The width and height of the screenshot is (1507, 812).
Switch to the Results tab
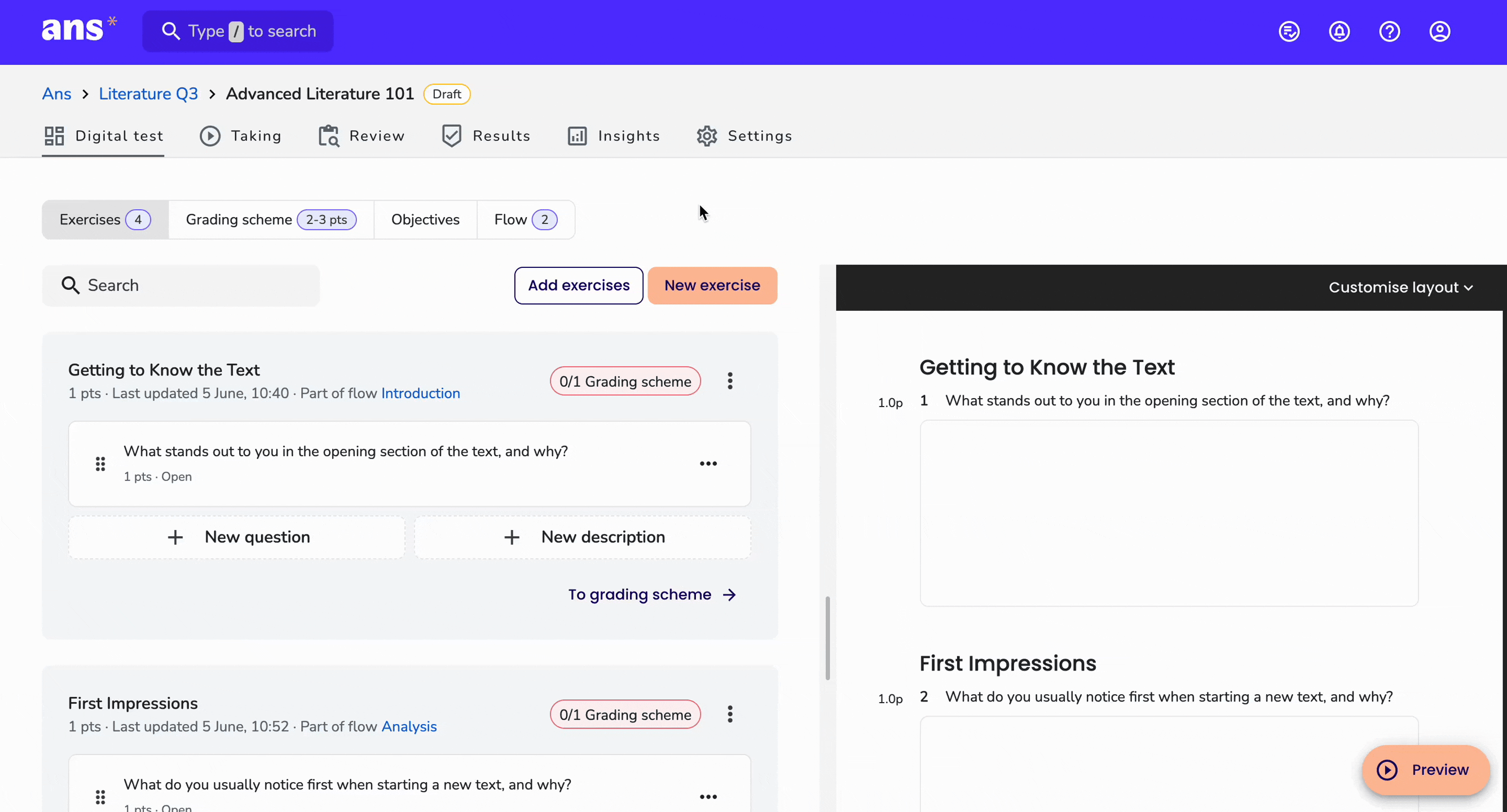(486, 136)
